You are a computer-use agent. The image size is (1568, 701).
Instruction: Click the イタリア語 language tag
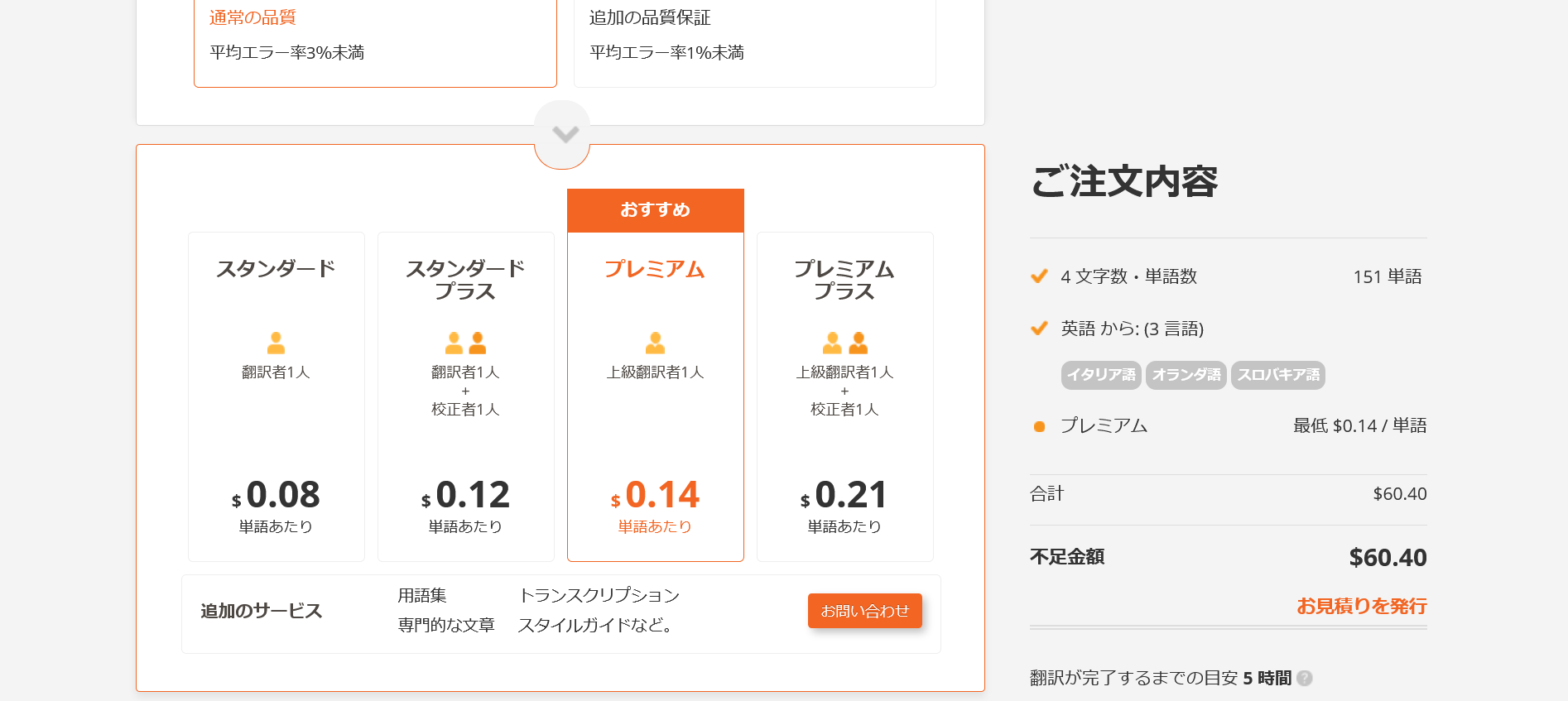(1101, 375)
